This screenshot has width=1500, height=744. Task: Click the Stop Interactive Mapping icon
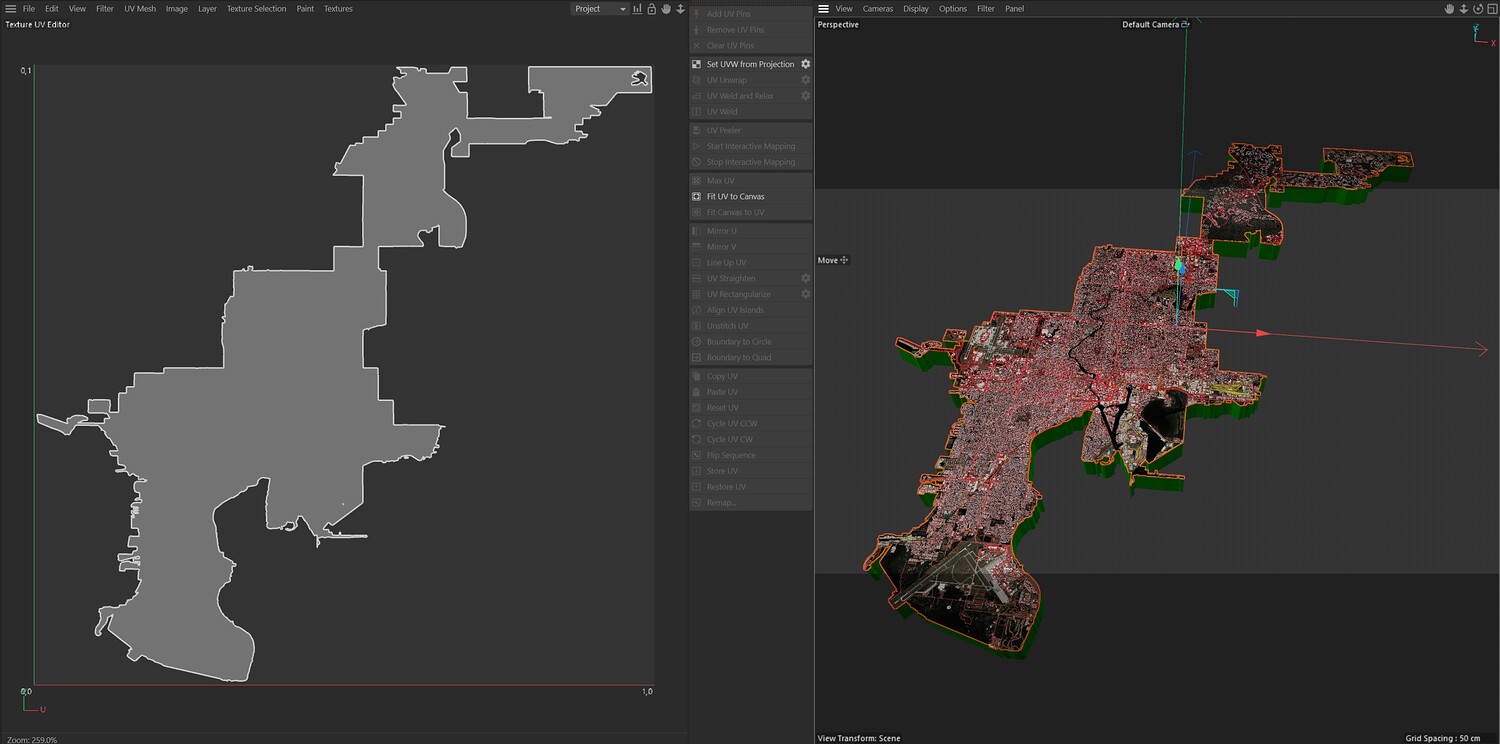pos(697,162)
